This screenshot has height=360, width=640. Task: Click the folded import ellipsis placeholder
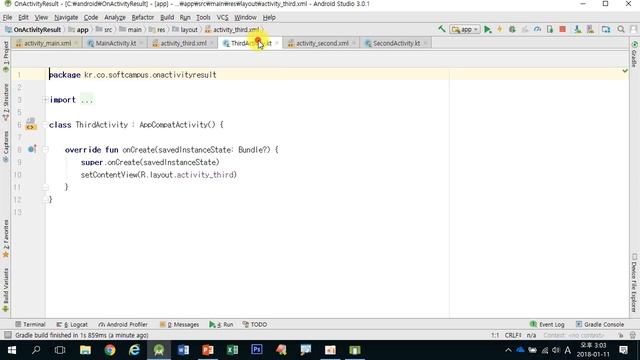pos(87,100)
